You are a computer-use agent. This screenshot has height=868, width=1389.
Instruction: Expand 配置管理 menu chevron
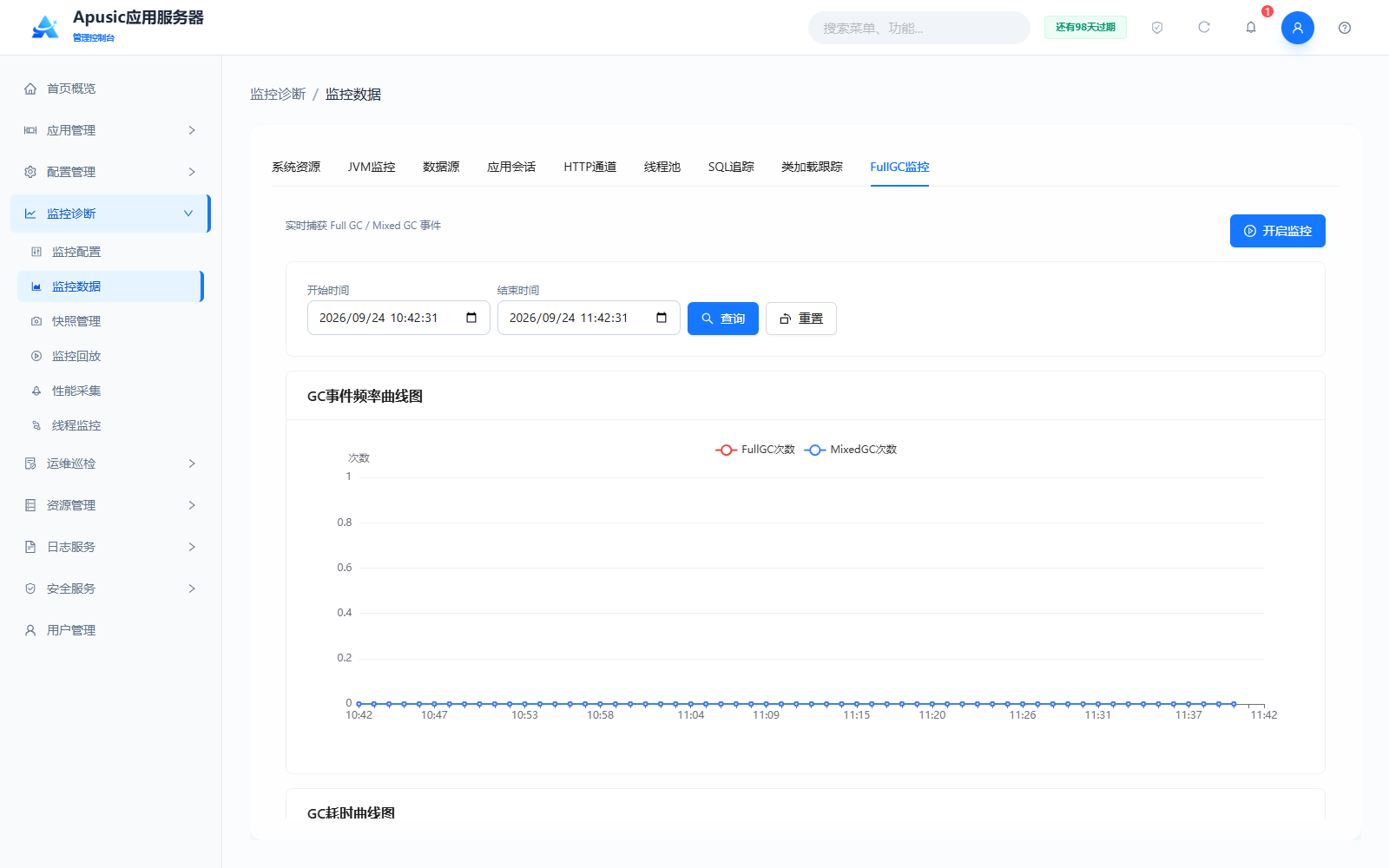pos(192,172)
